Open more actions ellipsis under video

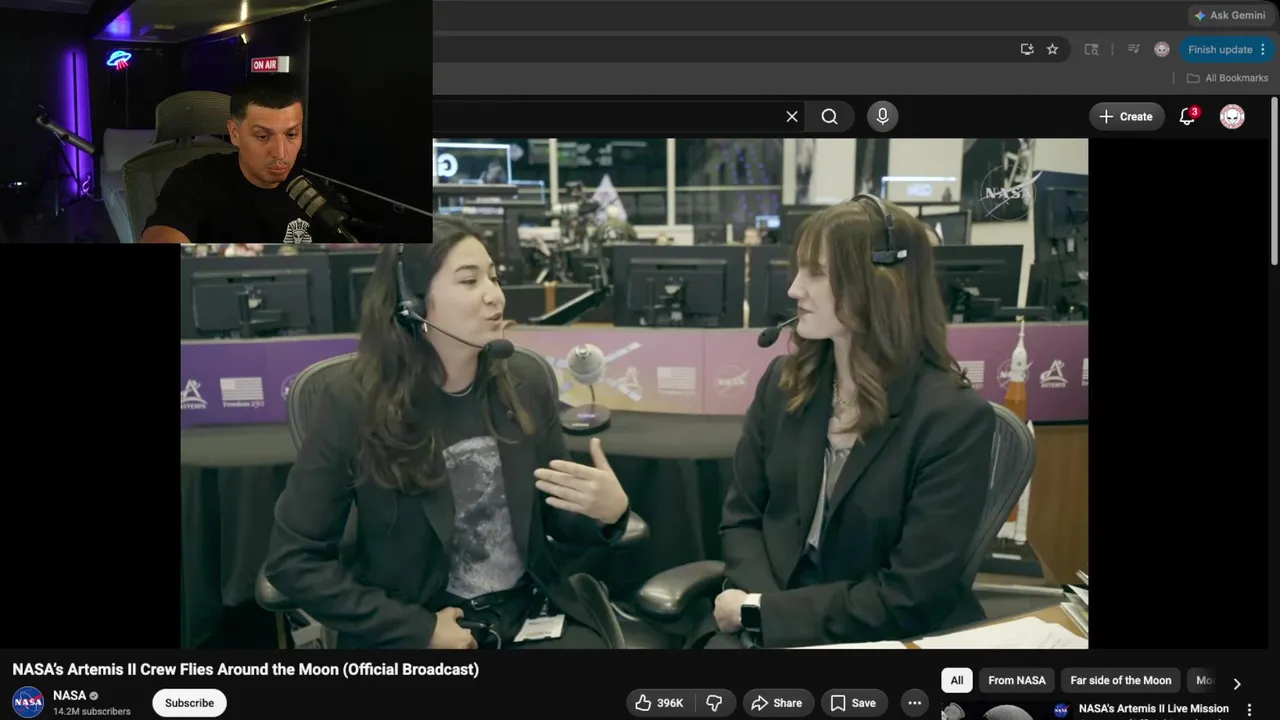point(914,703)
